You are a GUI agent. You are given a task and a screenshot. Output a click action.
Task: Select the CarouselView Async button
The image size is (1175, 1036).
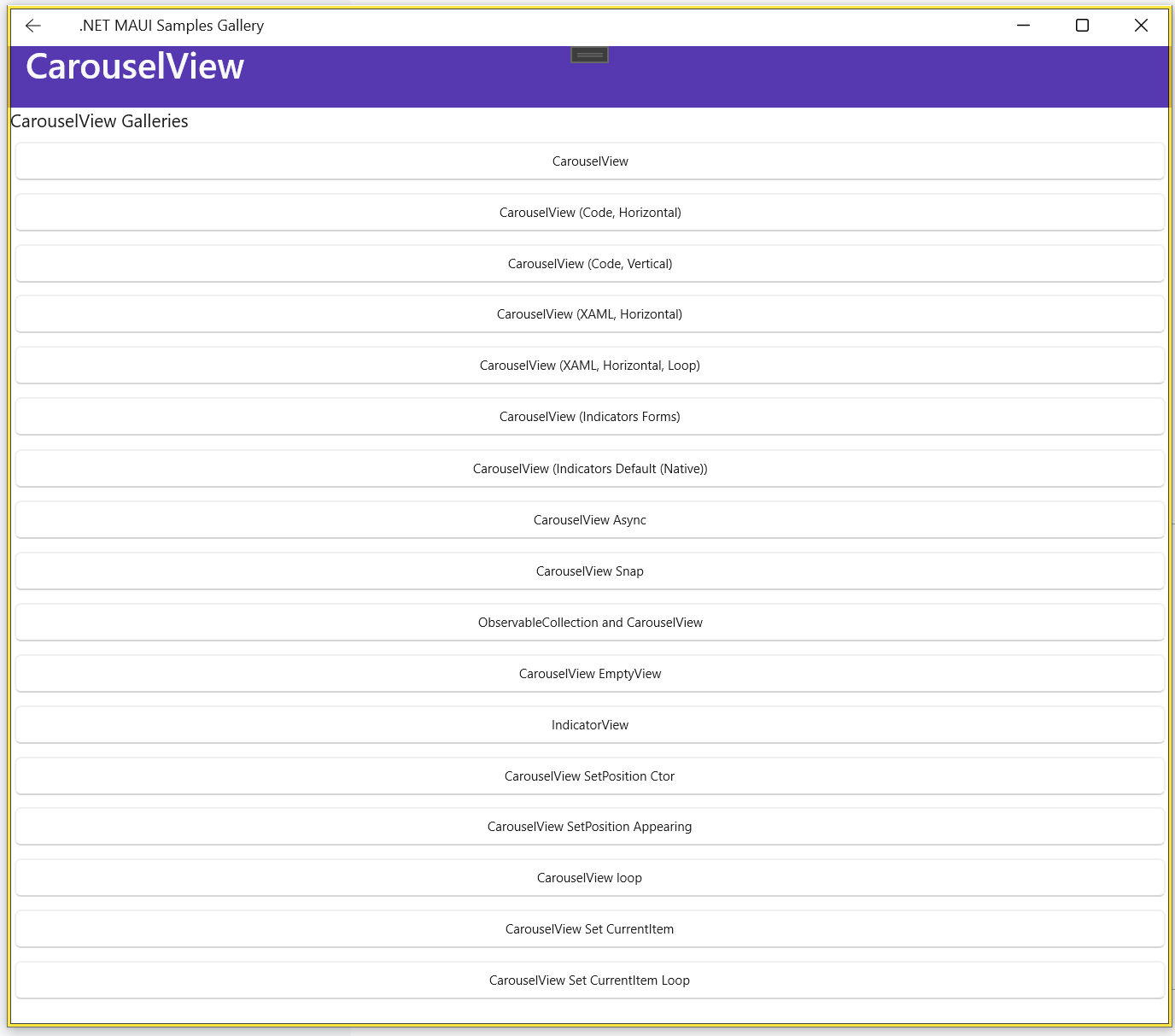pos(589,520)
